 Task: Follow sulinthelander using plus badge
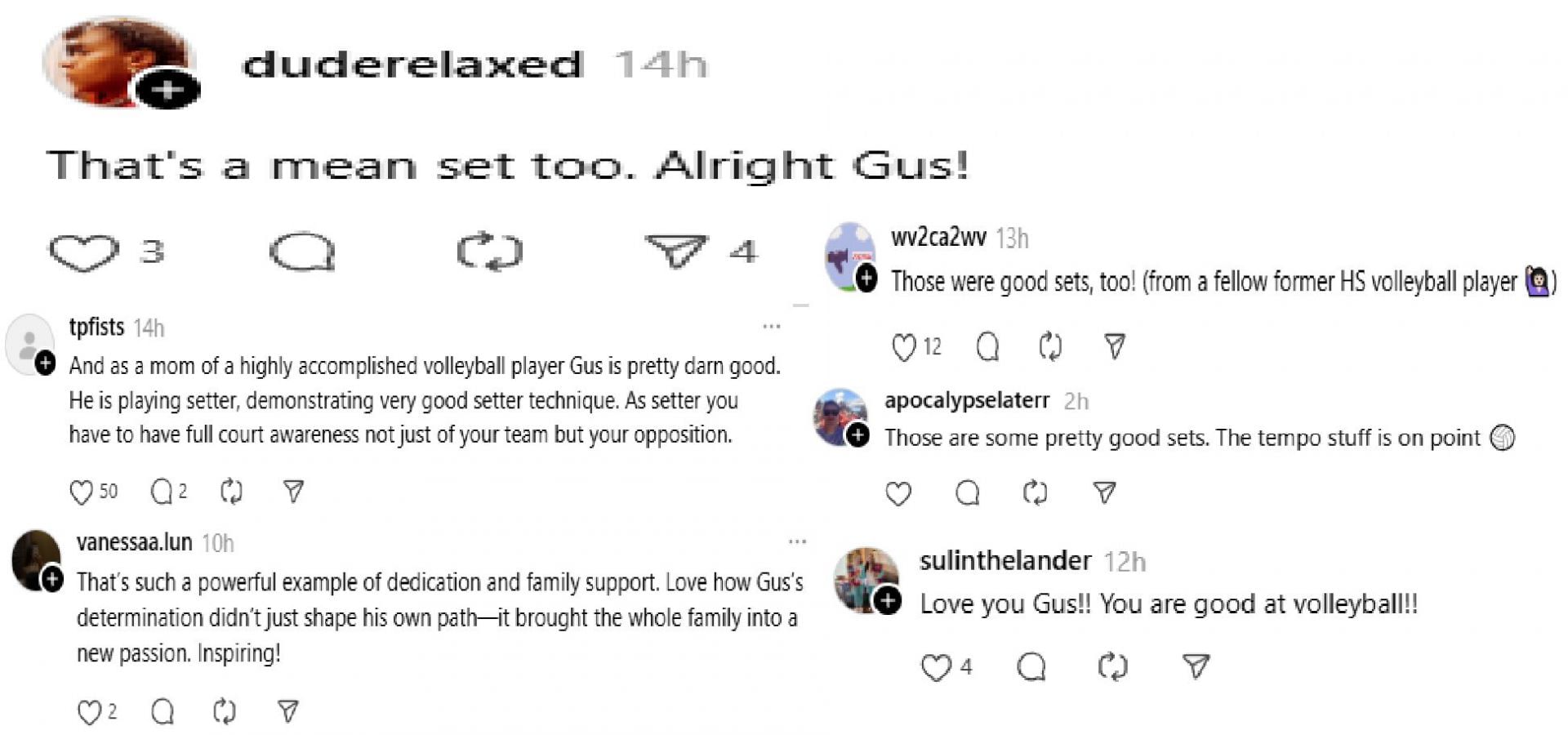pyautogui.click(x=888, y=601)
